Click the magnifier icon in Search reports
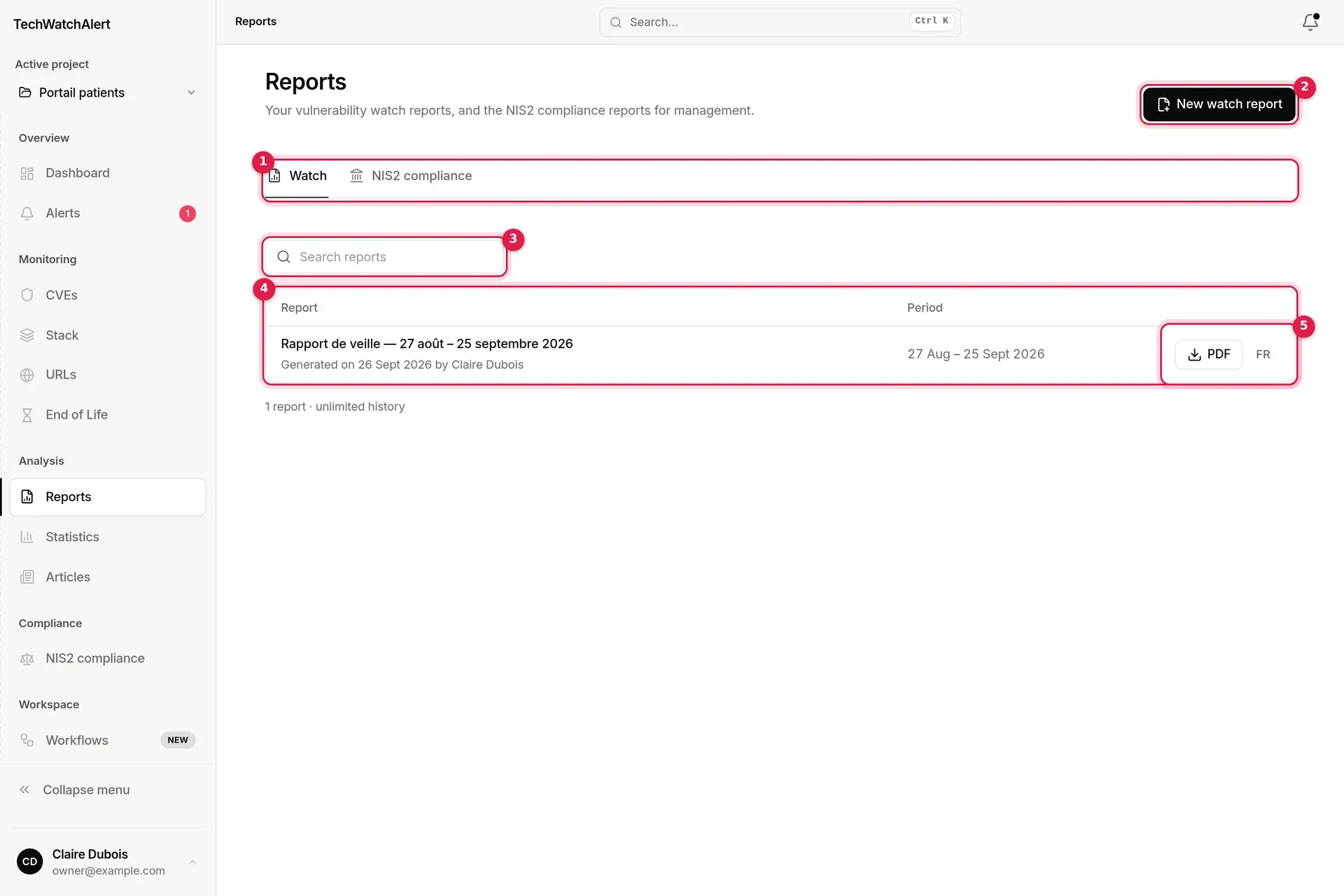The height and width of the screenshot is (896, 1344). pyautogui.click(x=283, y=257)
